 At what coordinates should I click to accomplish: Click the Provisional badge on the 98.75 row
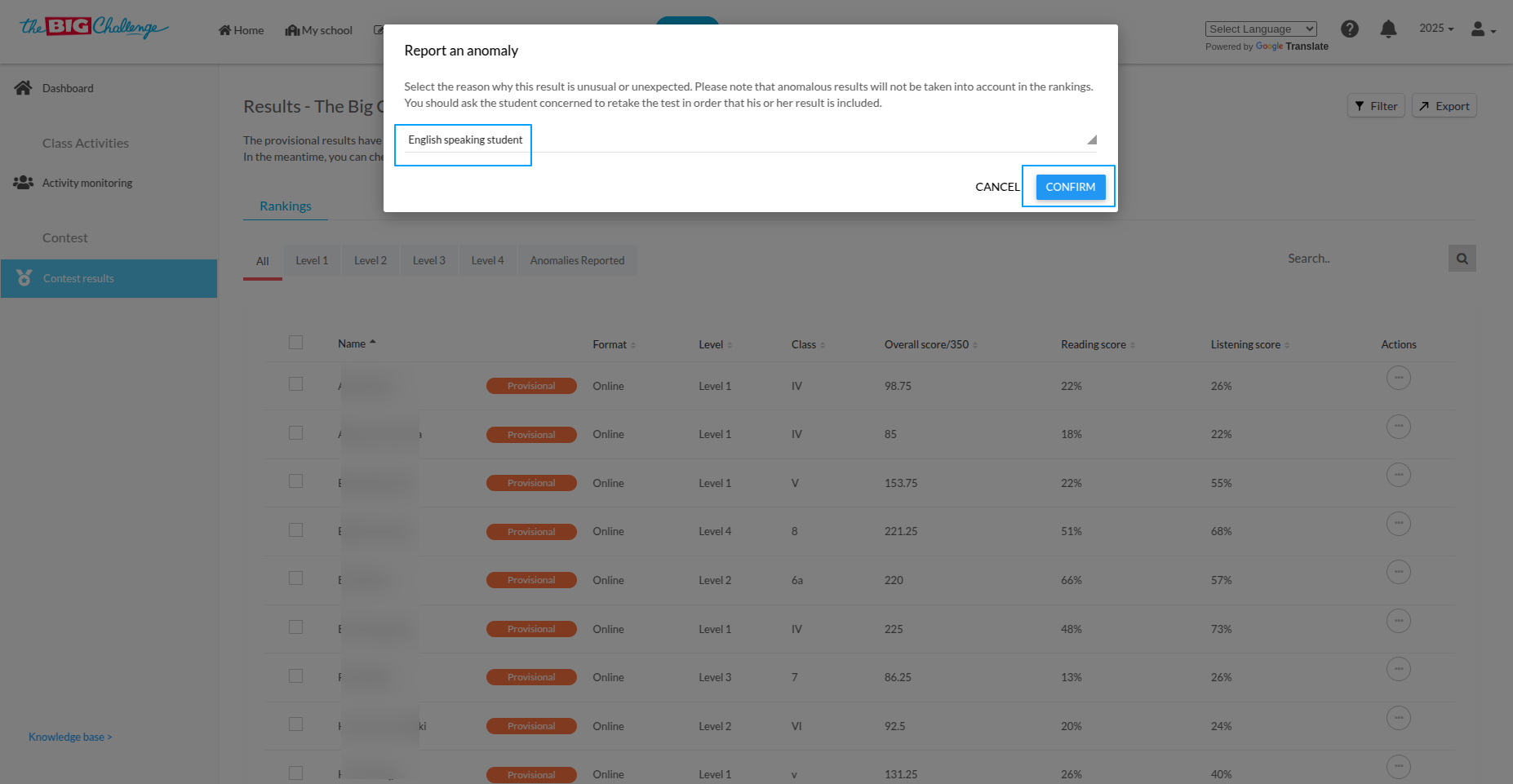click(531, 386)
